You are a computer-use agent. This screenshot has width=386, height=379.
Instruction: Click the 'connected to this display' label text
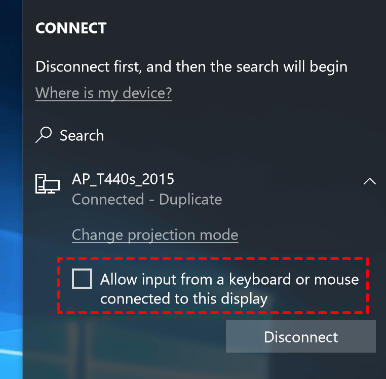[x=184, y=299]
